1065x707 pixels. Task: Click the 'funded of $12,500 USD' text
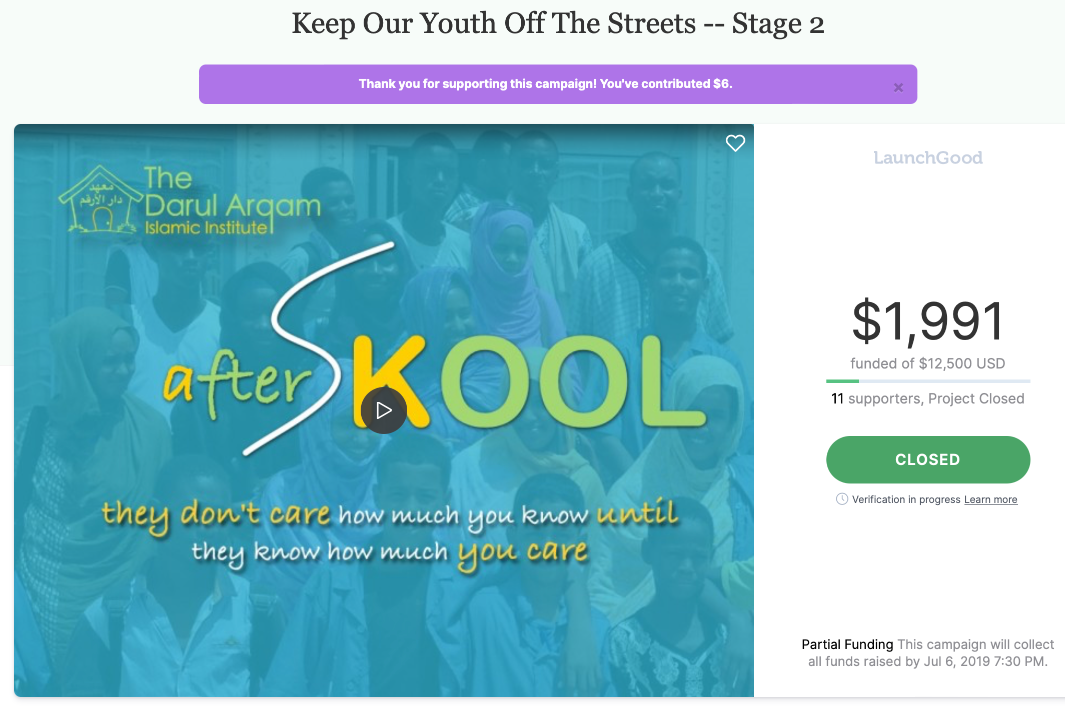click(928, 363)
